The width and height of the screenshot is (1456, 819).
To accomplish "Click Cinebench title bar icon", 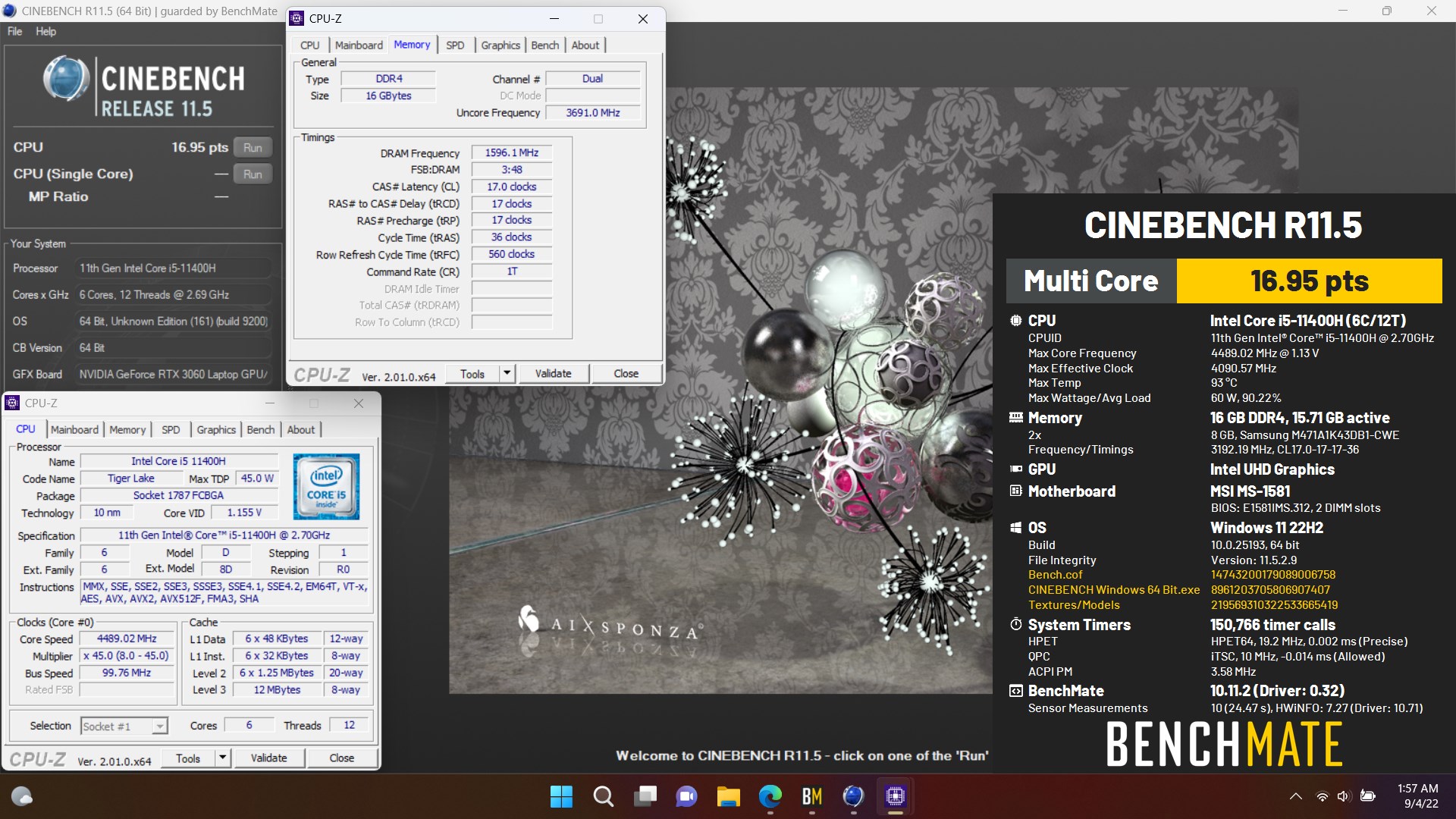I will tap(9, 11).
